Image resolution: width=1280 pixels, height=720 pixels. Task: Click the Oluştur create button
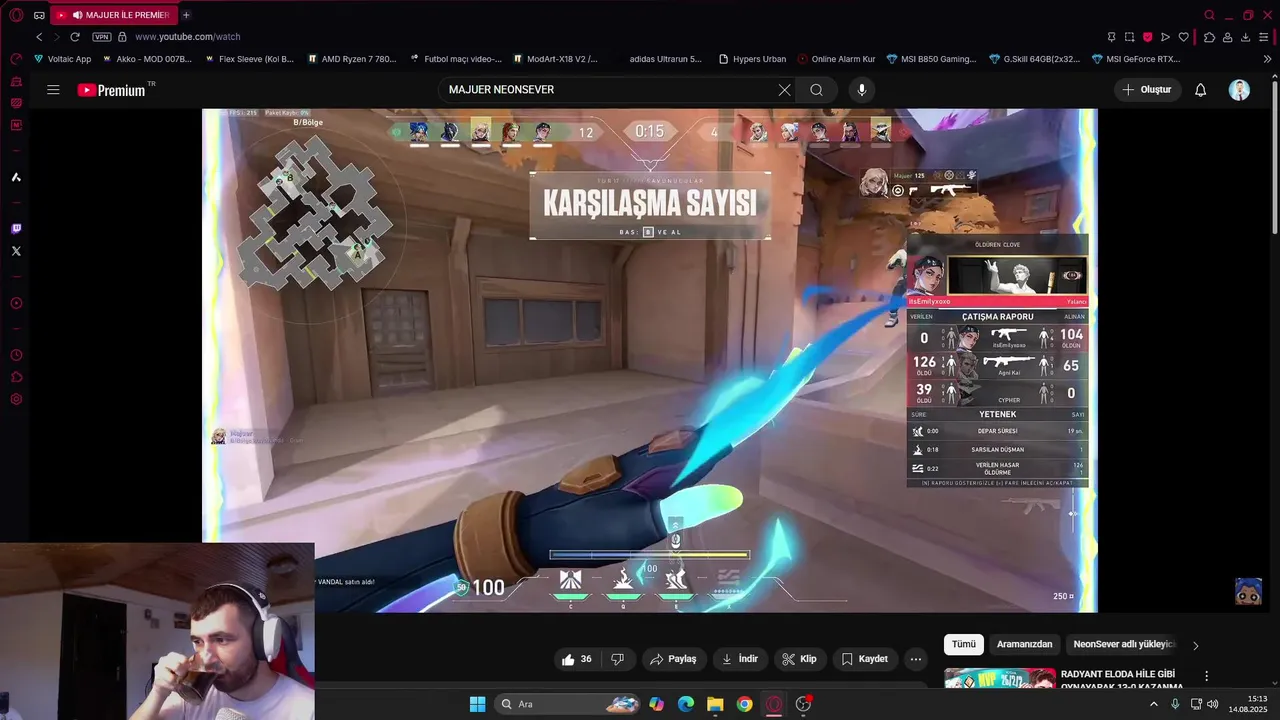[x=1147, y=90]
